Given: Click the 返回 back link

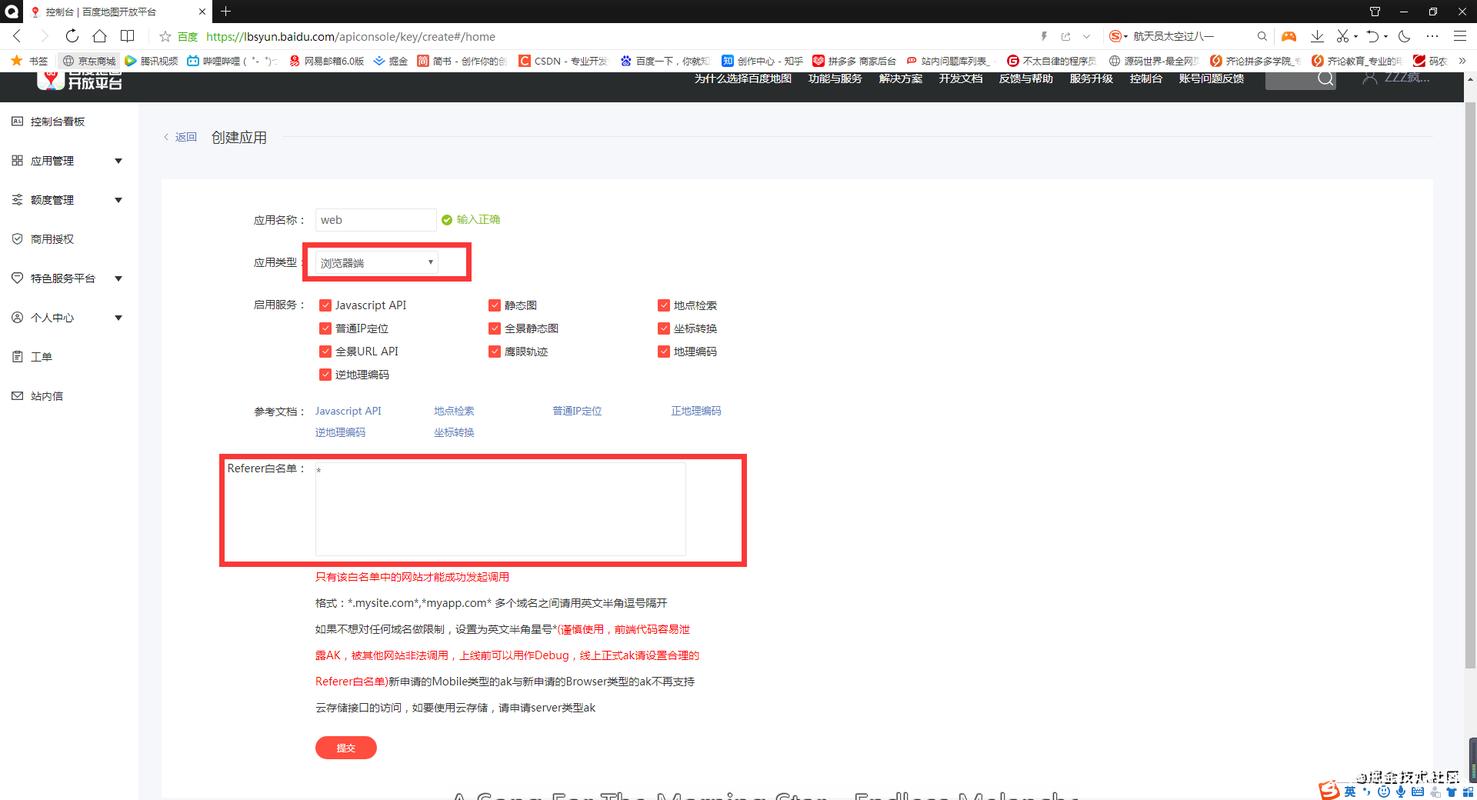Looking at the screenshot, I should [181, 137].
